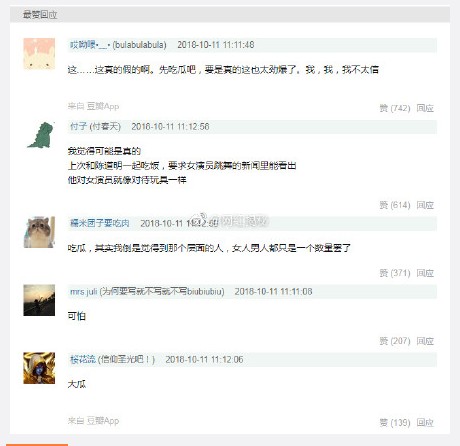Like the comment with 赞 (207)

[395, 341]
